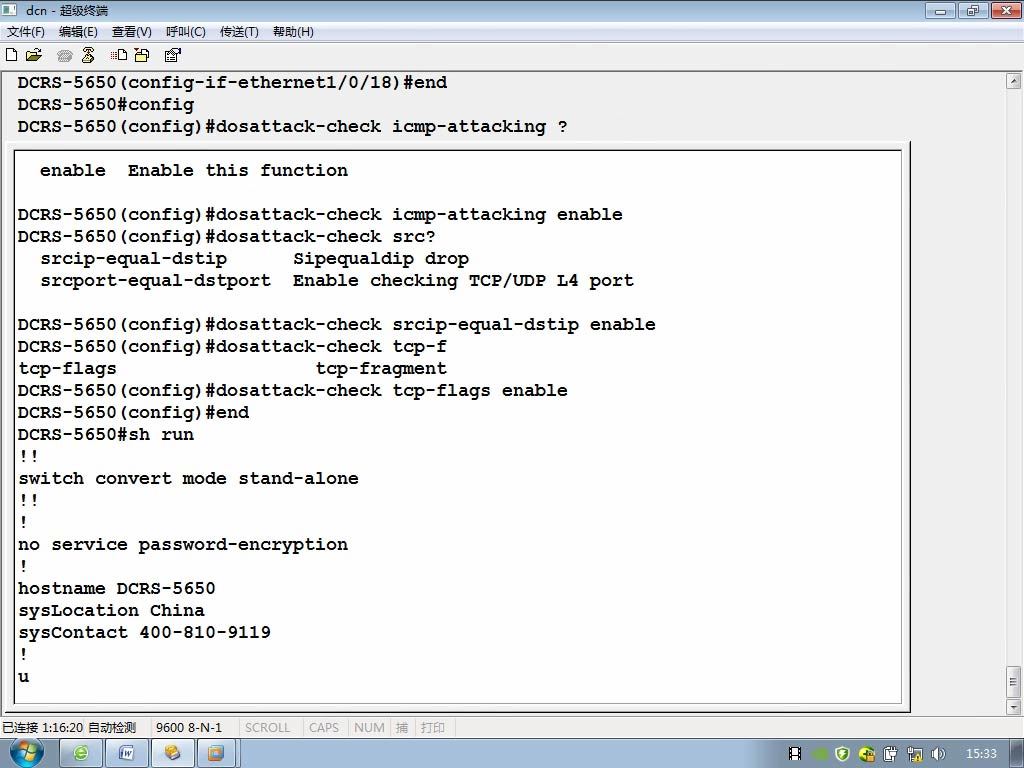Click the scrollbar down arrow

[1013, 707]
